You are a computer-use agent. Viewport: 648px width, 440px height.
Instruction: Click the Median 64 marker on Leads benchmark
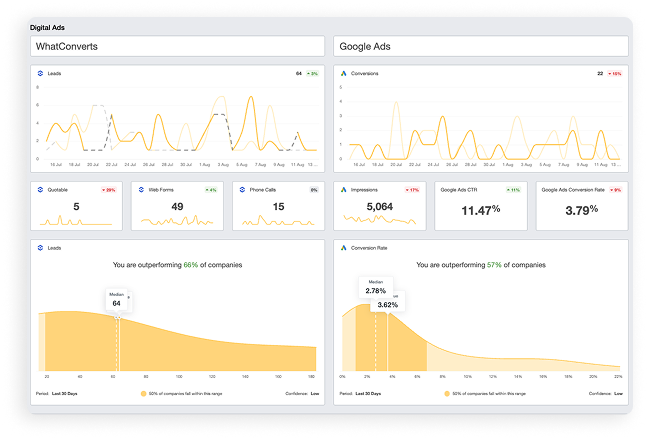(x=116, y=299)
